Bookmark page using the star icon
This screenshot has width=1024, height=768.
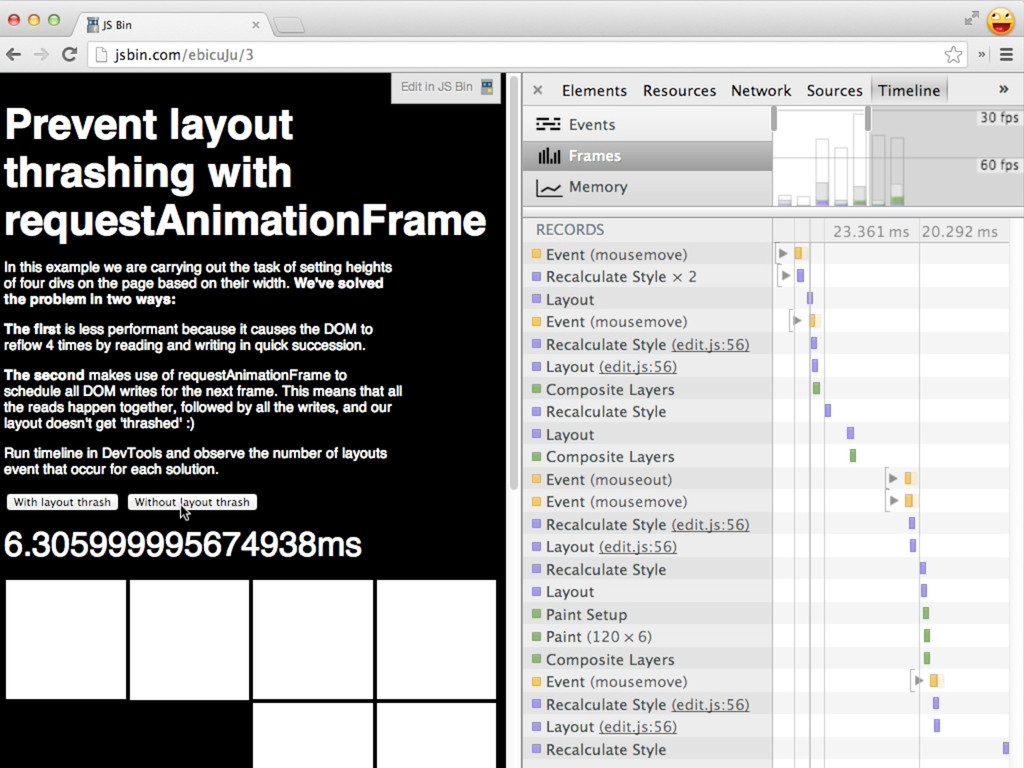[953, 55]
